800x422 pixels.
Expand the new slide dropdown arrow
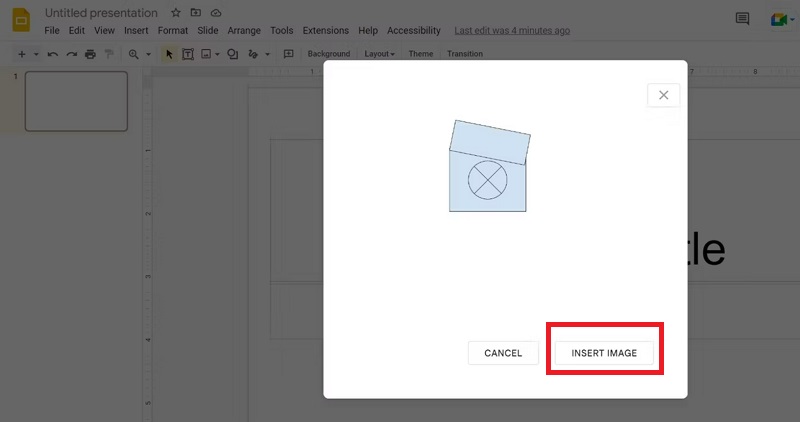36,54
